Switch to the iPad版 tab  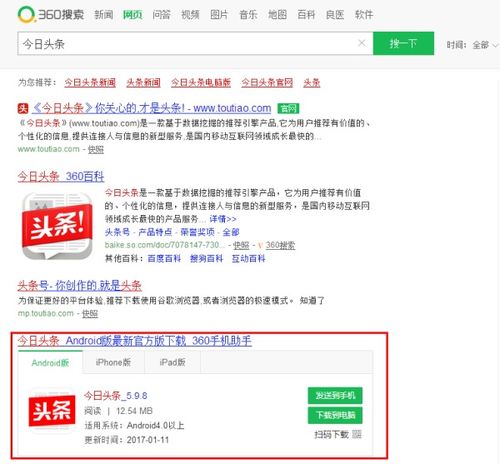click(172, 362)
